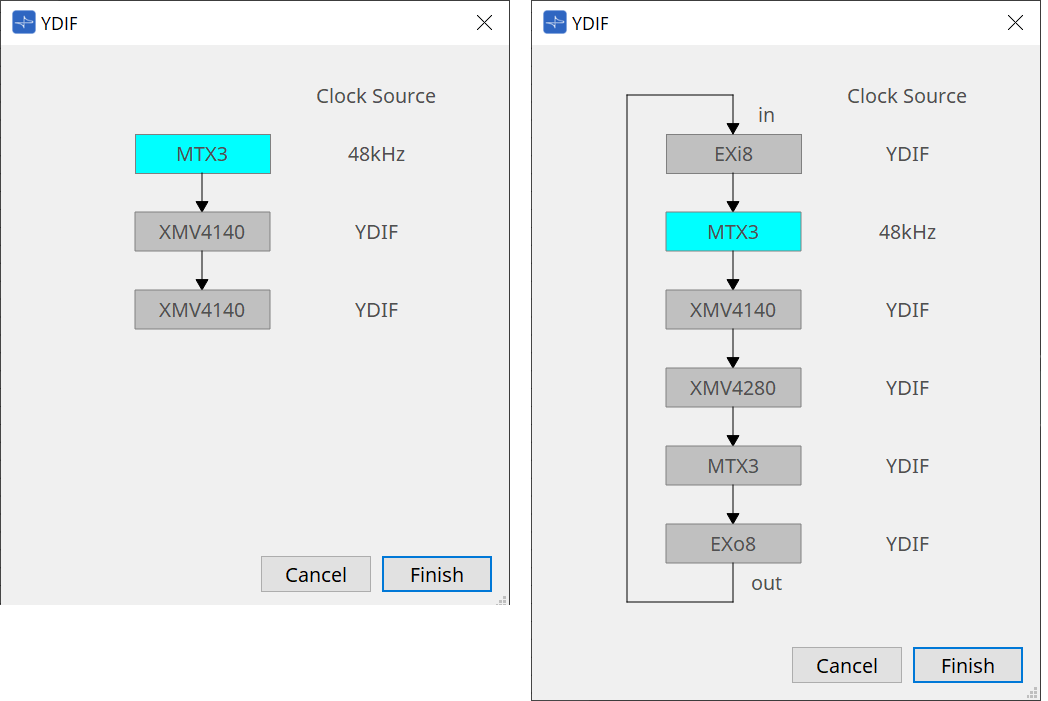Image resolution: width=1048 pixels, height=701 pixels.
Task: Click the 48kHz clock source in right dialog
Action: click(907, 232)
